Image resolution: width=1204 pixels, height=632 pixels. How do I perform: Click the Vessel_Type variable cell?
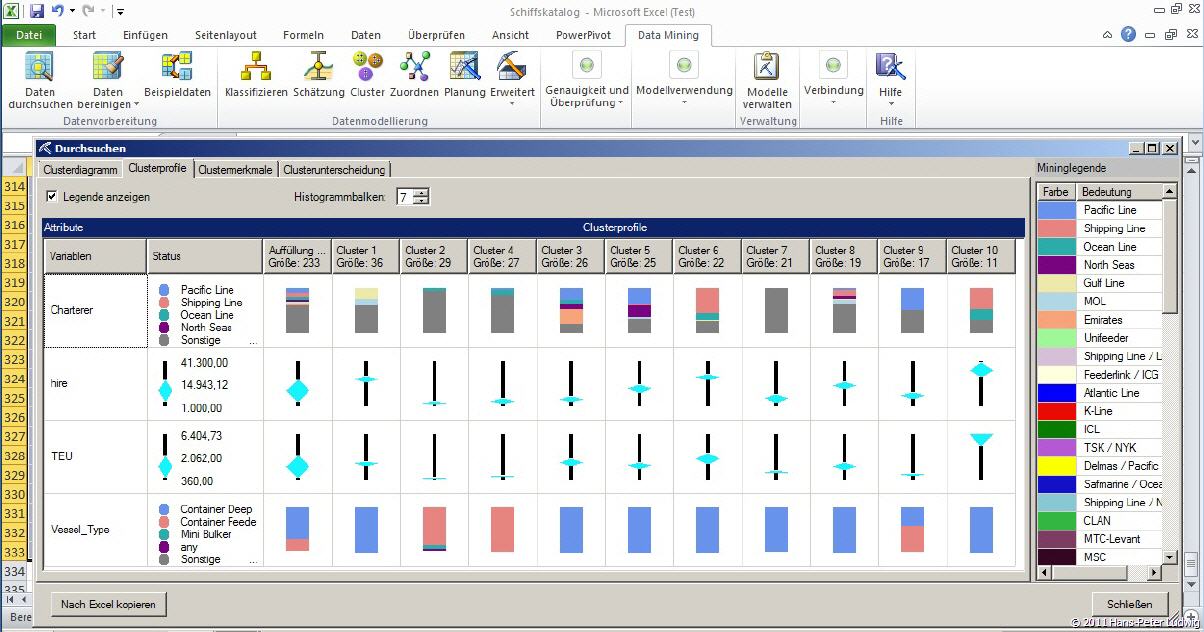[x=95, y=529]
